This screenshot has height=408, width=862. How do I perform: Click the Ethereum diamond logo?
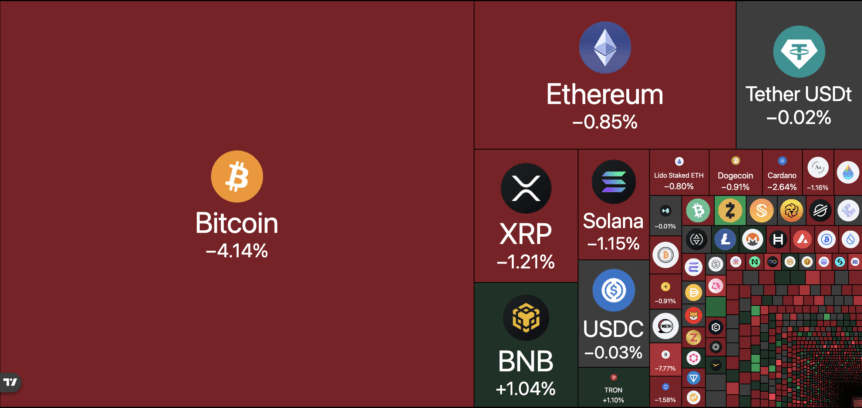point(604,47)
